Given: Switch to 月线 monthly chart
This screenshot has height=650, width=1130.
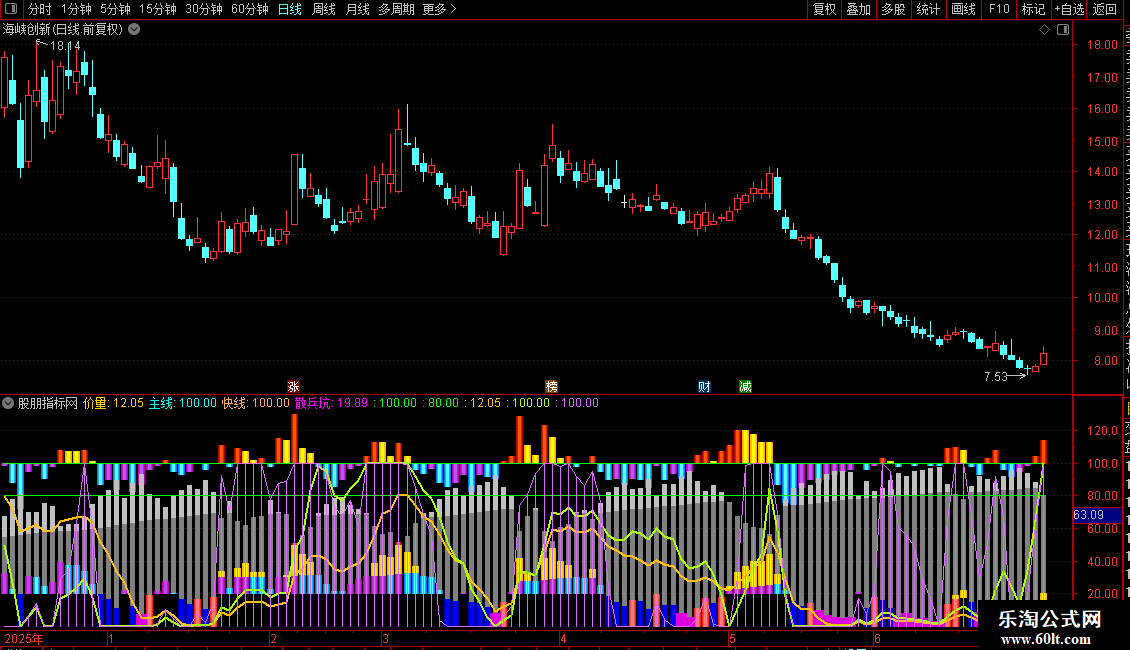Looking at the screenshot, I should pyautogui.click(x=357, y=9).
